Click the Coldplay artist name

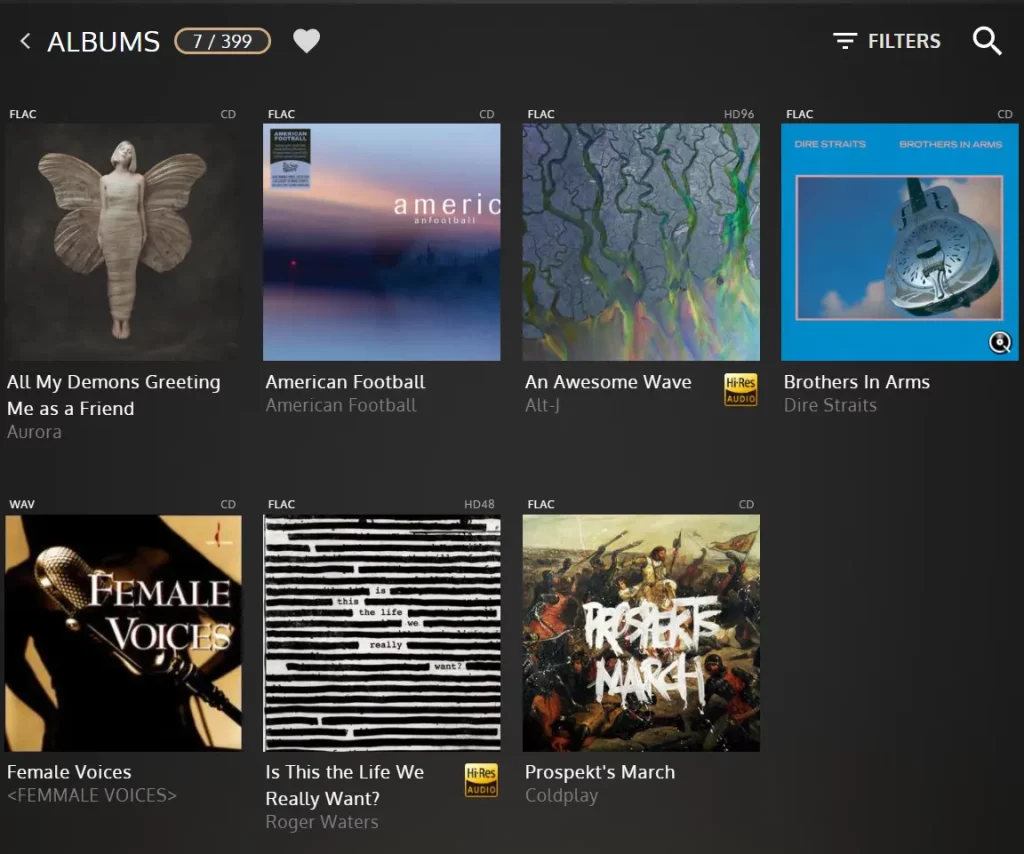click(x=561, y=796)
